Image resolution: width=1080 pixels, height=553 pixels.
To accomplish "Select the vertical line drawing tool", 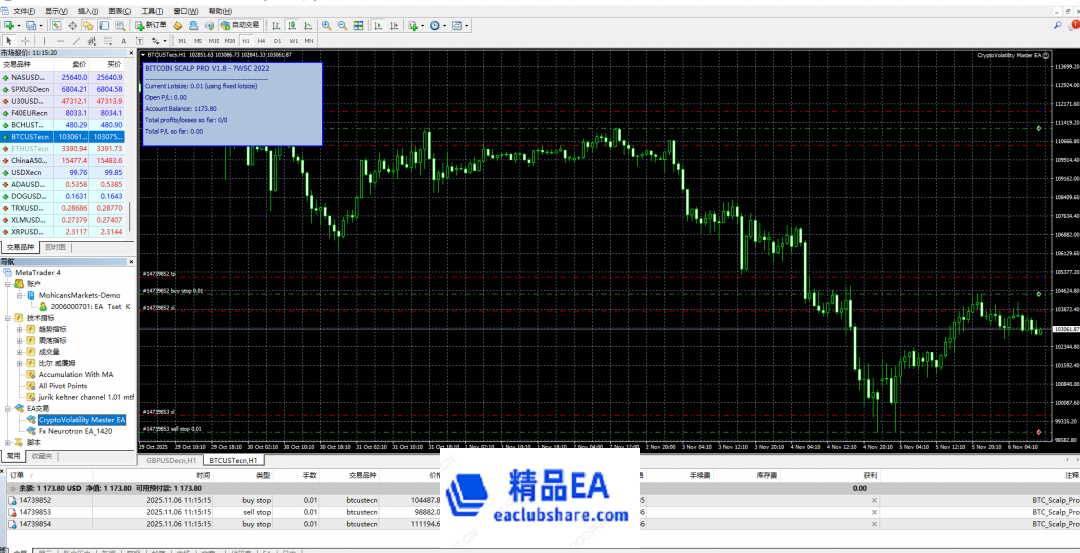I will [45, 41].
